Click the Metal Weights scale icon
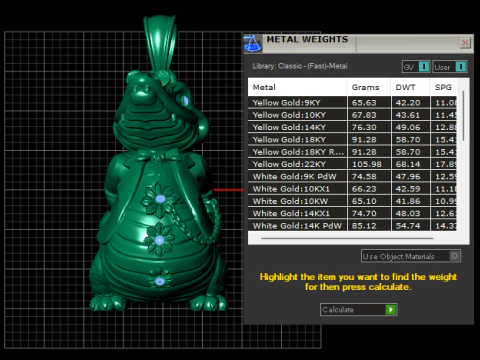Screen dimensions: 480x360 [x=253, y=43]
